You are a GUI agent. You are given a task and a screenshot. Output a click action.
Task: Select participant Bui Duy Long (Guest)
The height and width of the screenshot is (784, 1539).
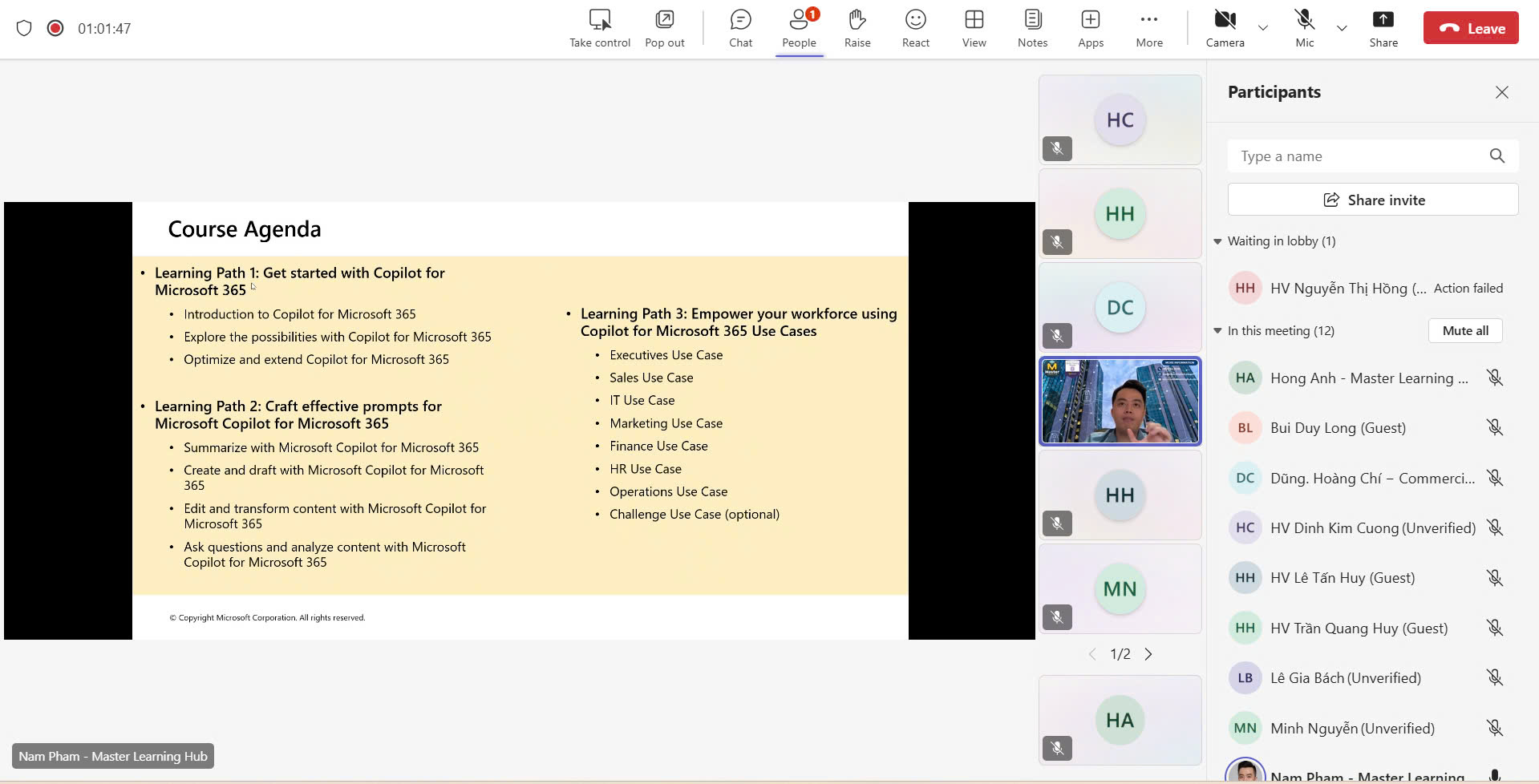pyautogui.click(x=1338, y=428)
